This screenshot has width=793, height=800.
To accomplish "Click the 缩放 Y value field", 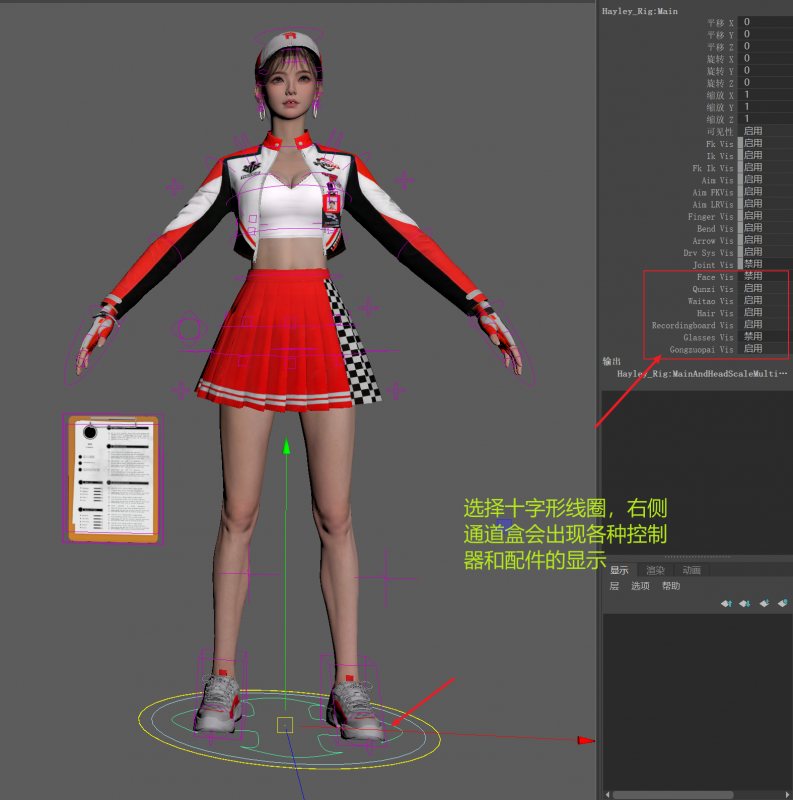I will (765, 107).
